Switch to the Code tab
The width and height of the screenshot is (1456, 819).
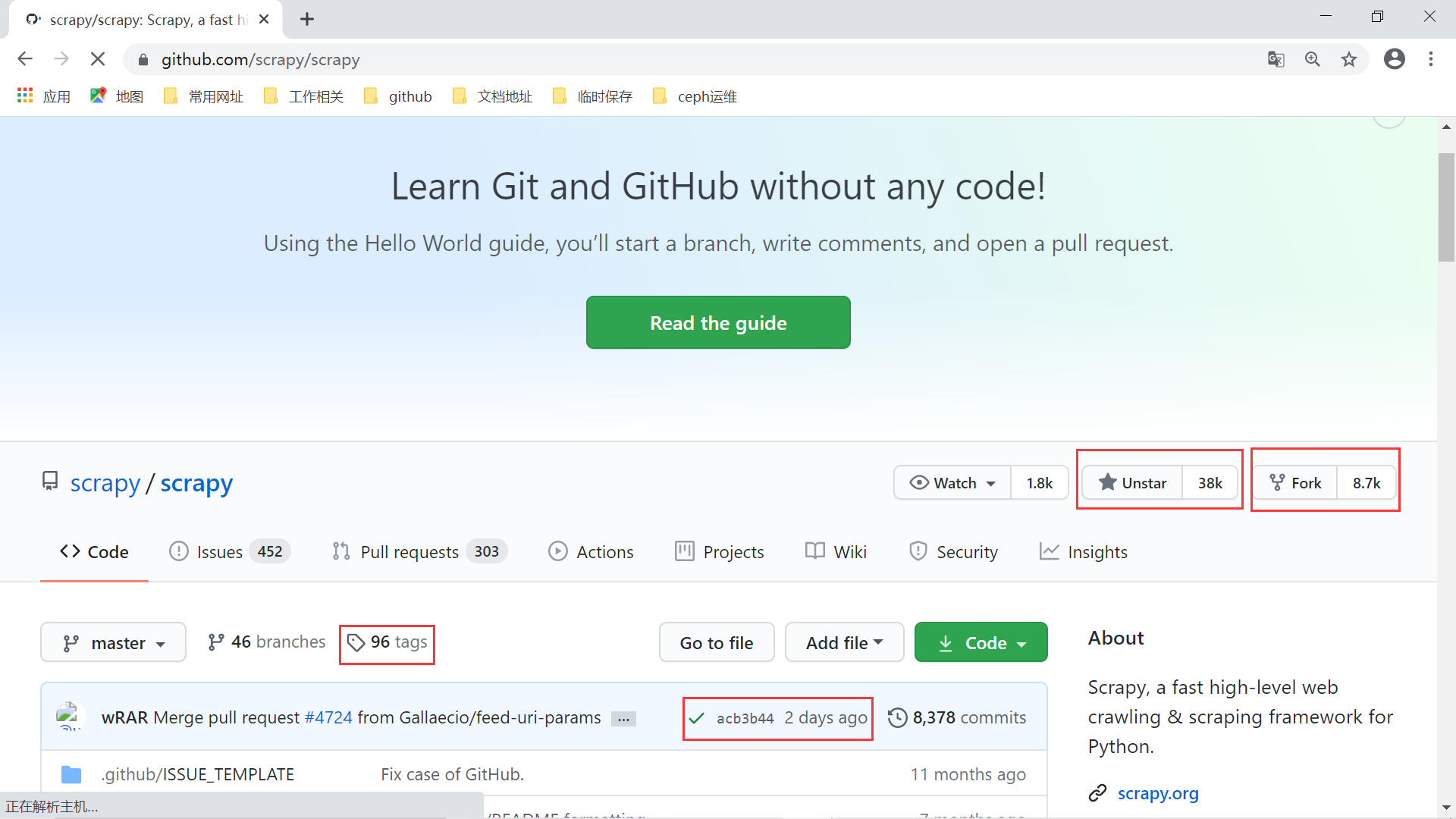click(94, 552)
